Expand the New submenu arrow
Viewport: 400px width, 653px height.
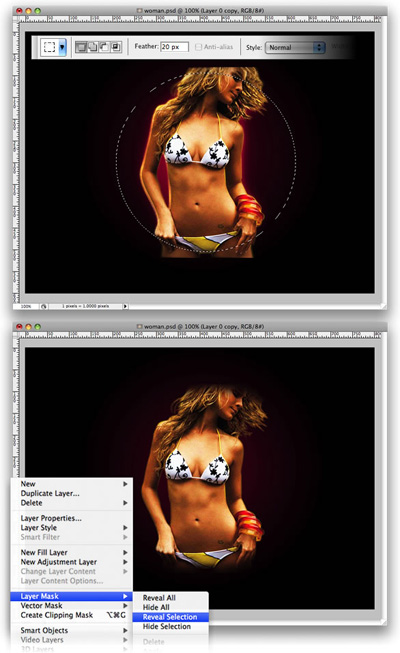pos(125,484)
